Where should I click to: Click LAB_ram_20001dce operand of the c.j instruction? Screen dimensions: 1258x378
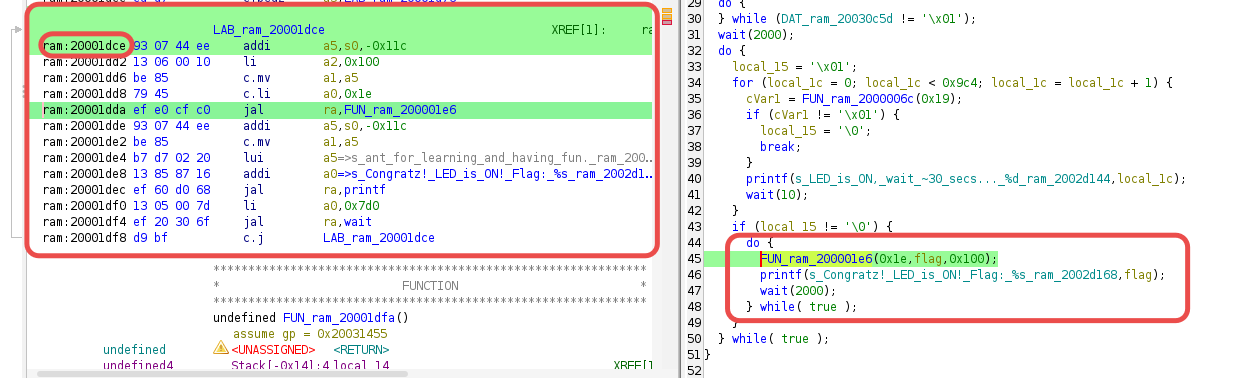click(x=379, y=237)
